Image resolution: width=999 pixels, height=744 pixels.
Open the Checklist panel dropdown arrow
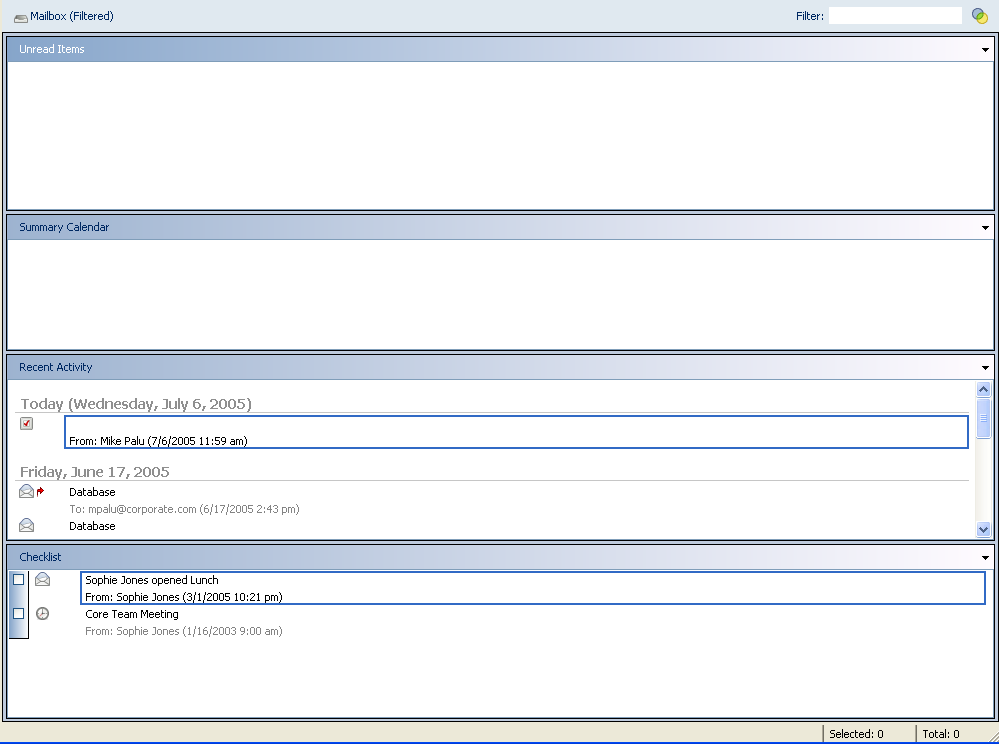point(985,557)
